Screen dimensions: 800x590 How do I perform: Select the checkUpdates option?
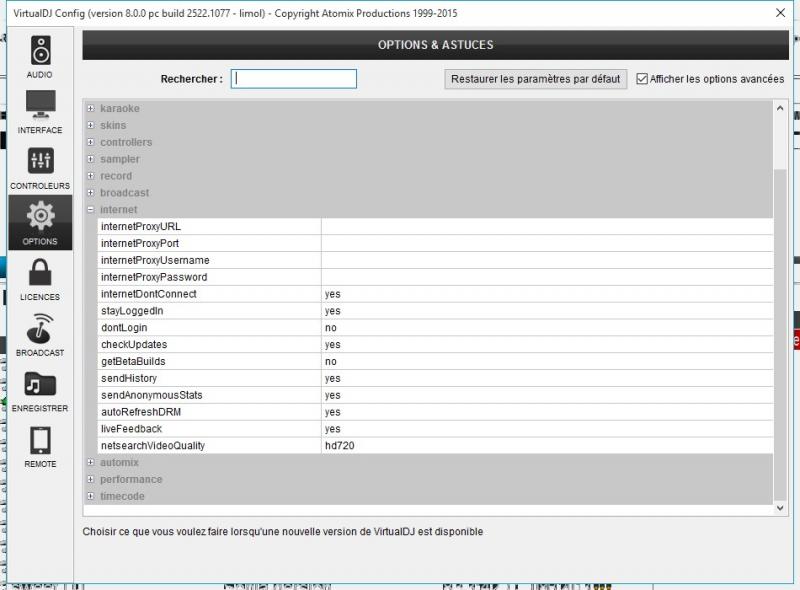[x=435, y=345]
